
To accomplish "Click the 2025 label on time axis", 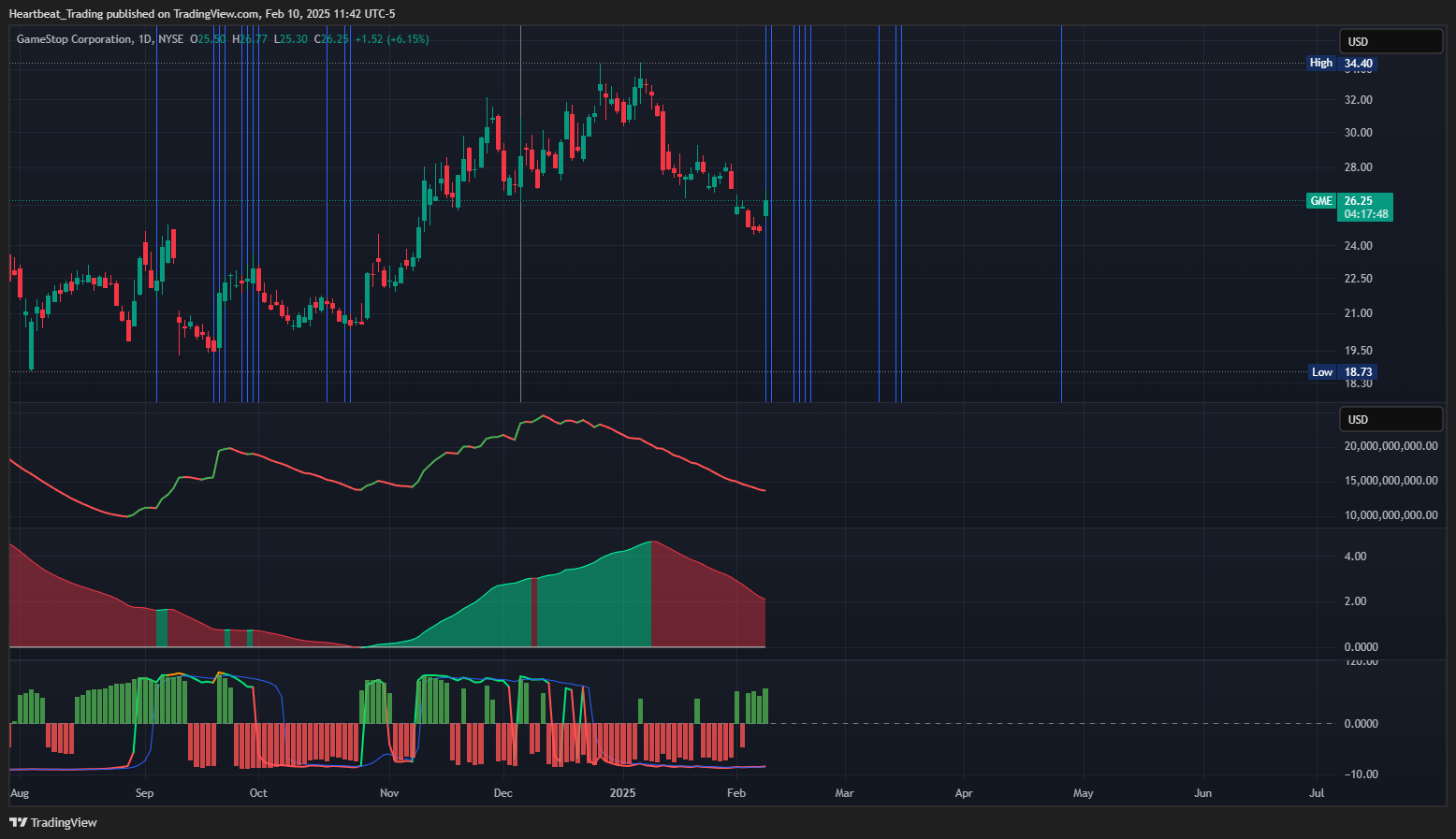I will pyautogui.click(x=622, y=793).
